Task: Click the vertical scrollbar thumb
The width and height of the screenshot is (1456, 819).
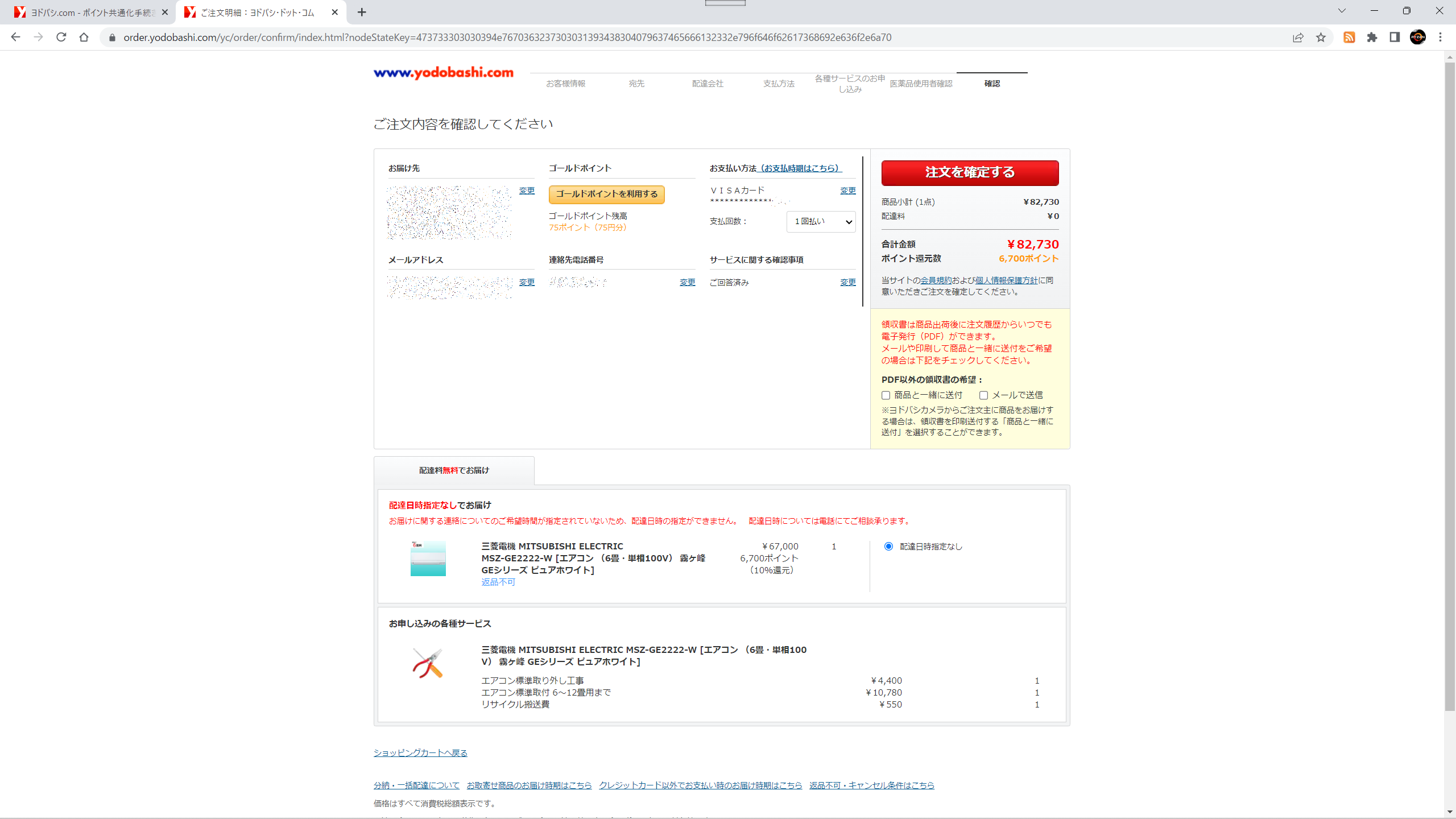Action: point(1450,387)
